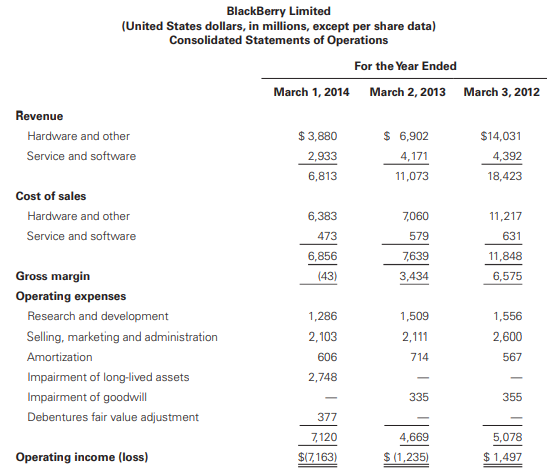Viewport: 547px width, 475px height.
Task: Select the March 3, 2012 column header
Action: [501, 92]
